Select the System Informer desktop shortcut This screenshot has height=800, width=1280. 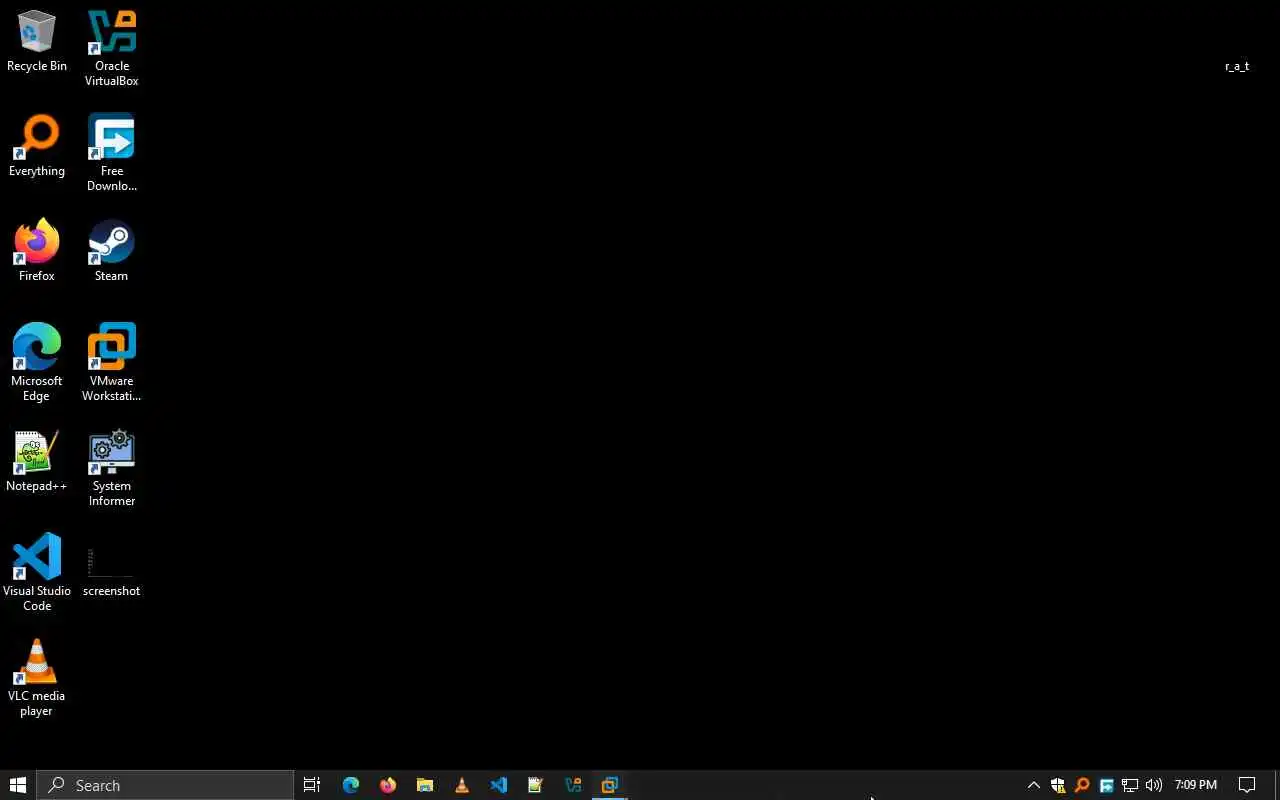111,469
